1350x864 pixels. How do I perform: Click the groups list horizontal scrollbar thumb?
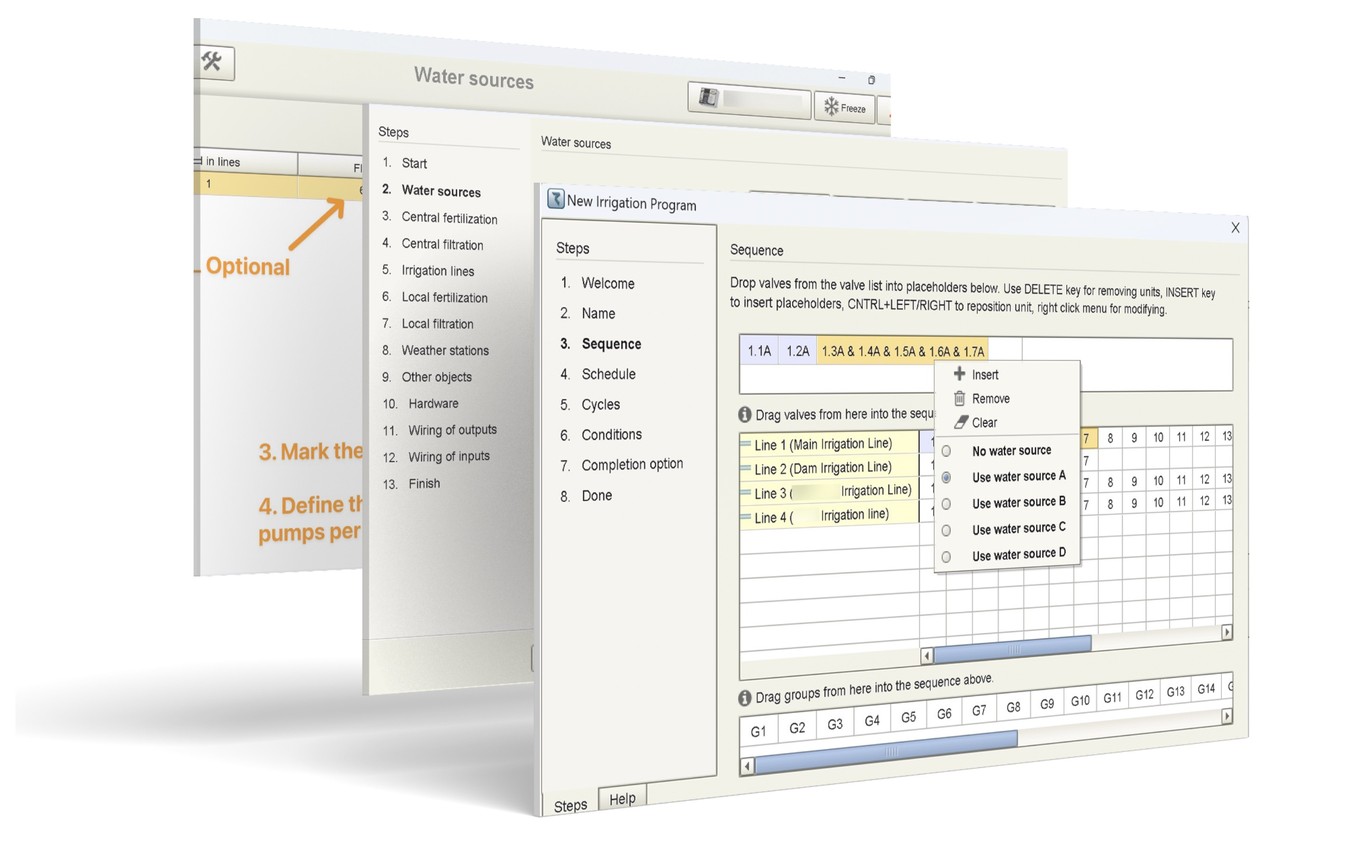pyautogui.click(x=885, y=750)
